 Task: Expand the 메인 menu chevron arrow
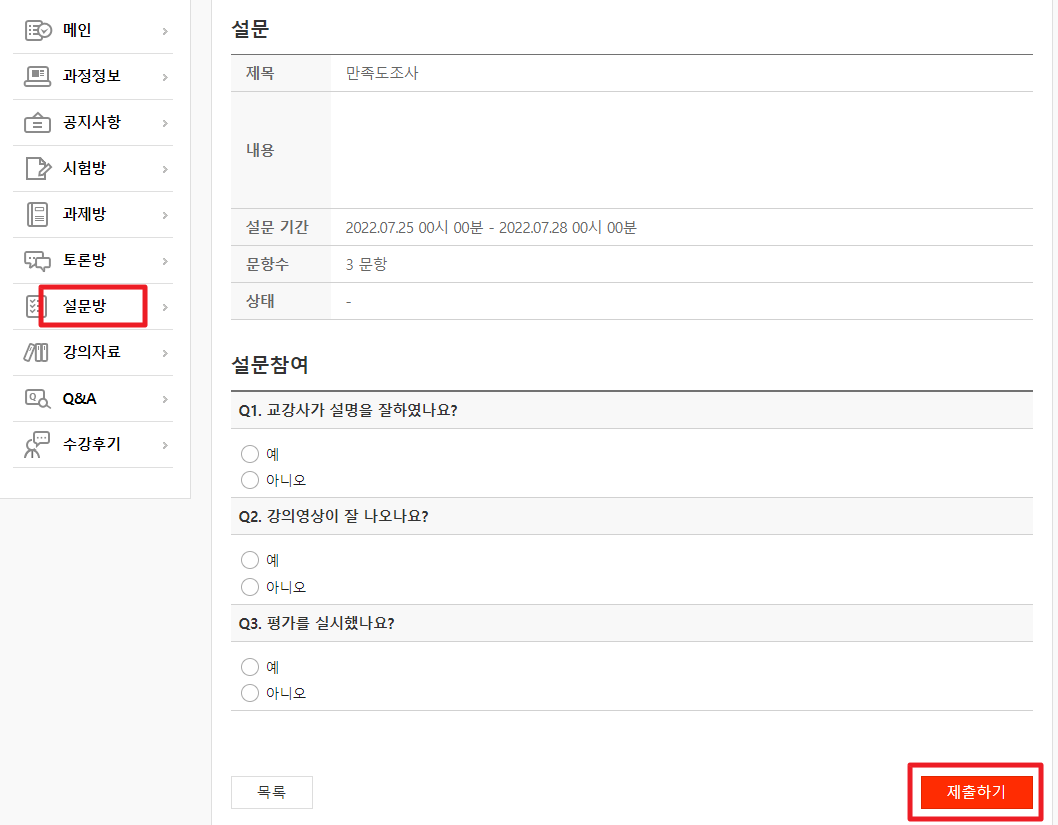165,31
